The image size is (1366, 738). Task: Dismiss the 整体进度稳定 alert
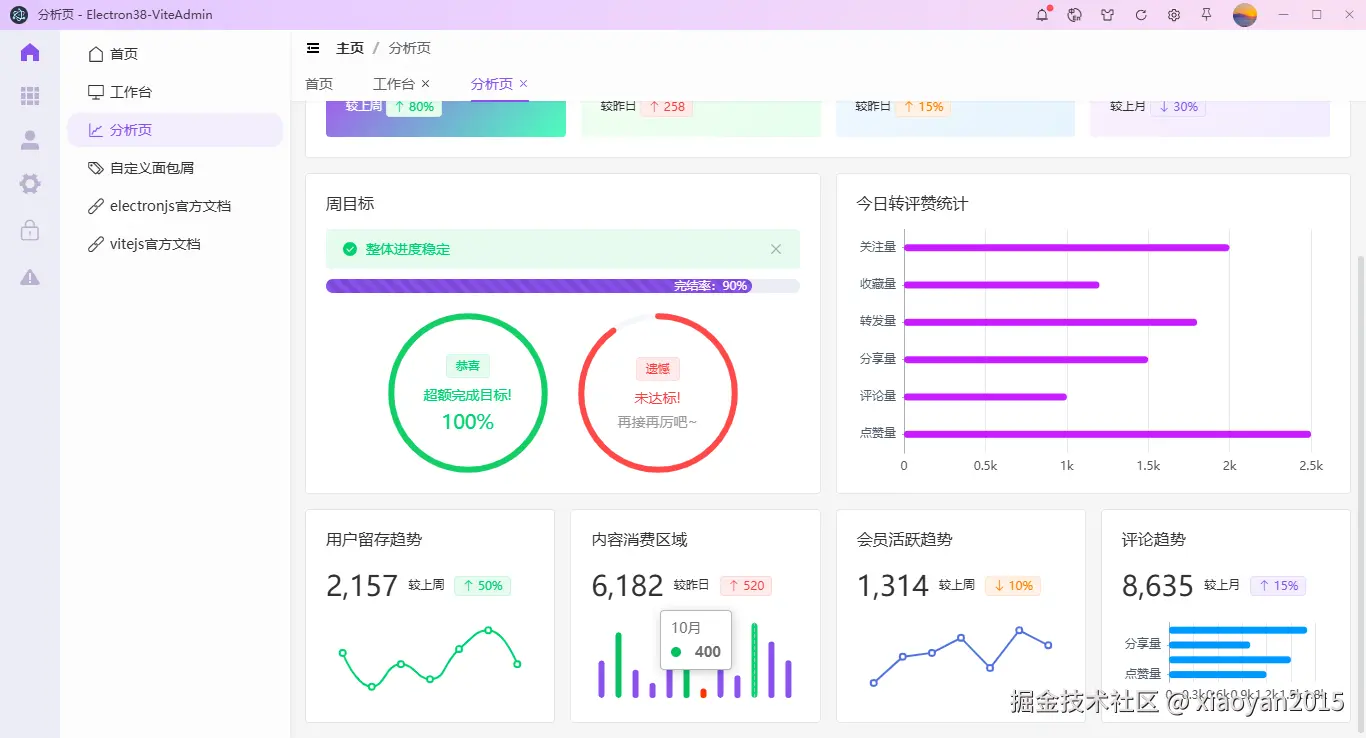pos(776,249)
